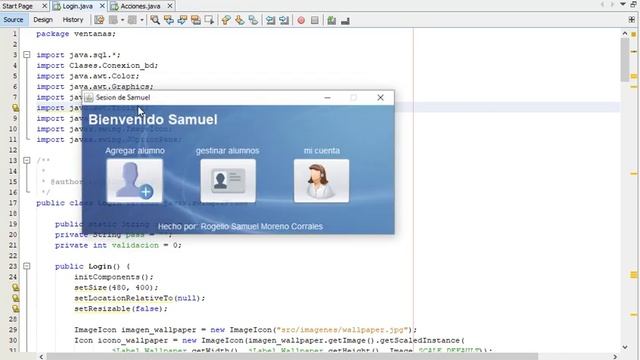Click the Forward navigation icon in editor toolbar
This screenshot has height=360, width=640.
(132, 20)
